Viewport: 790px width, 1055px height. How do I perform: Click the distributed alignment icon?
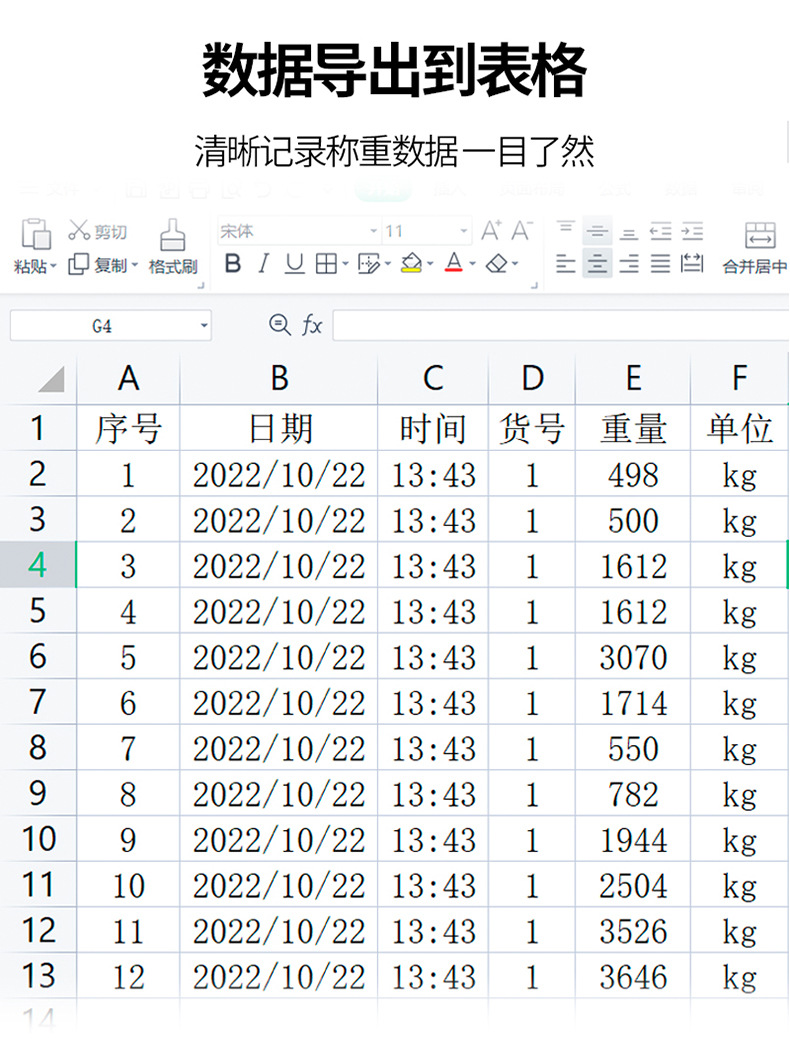tap(692, 263)
